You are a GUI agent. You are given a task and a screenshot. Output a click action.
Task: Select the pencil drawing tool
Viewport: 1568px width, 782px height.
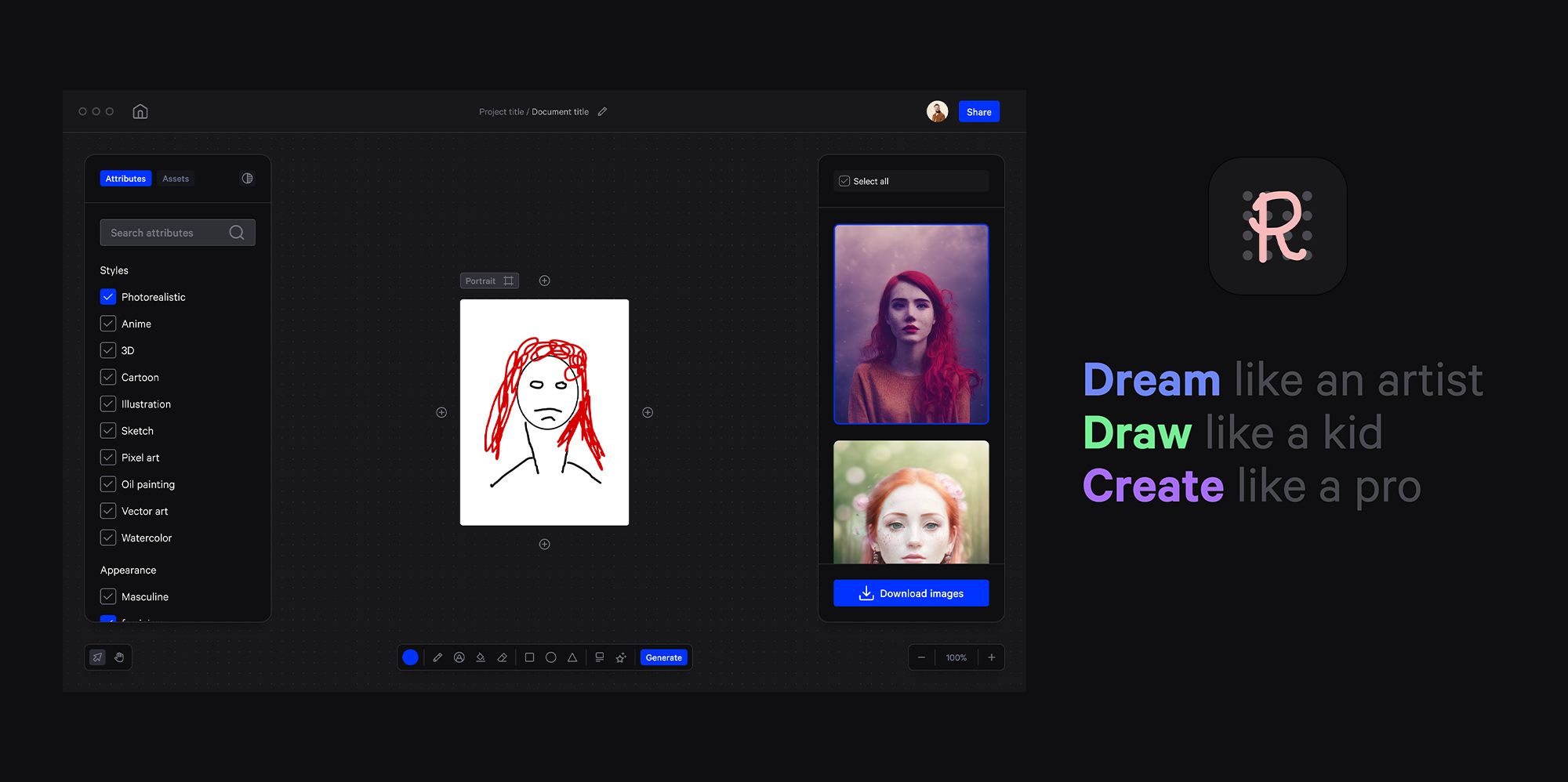(437, 657)
